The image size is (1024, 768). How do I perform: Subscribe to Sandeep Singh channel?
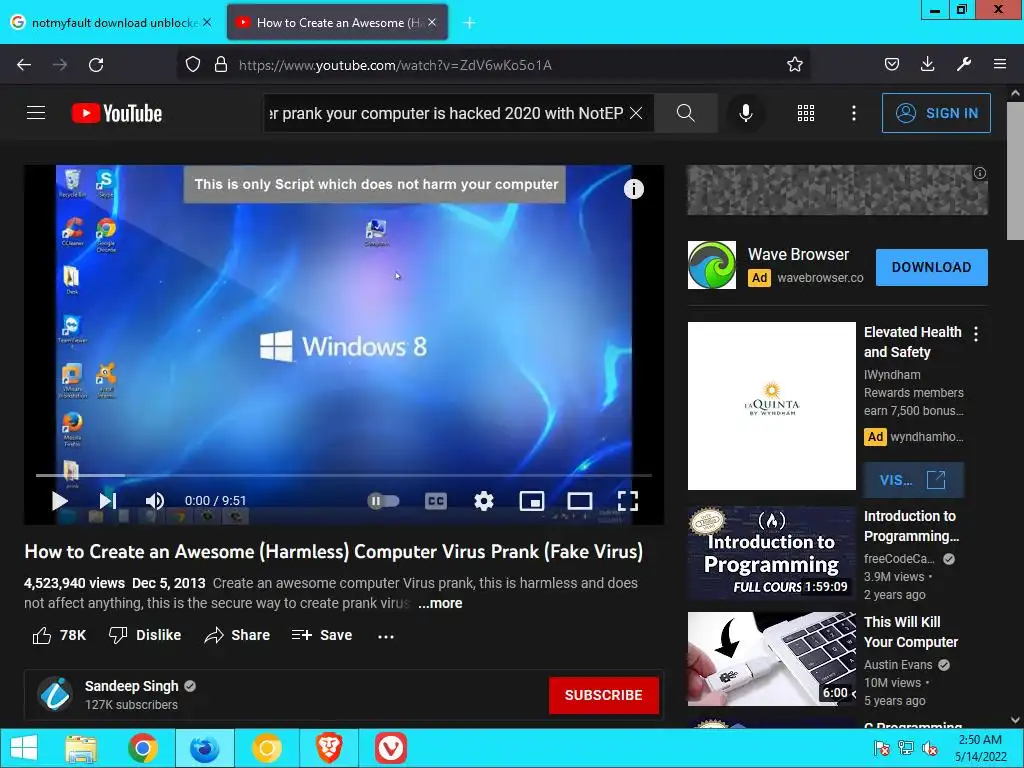click(603, 695)
